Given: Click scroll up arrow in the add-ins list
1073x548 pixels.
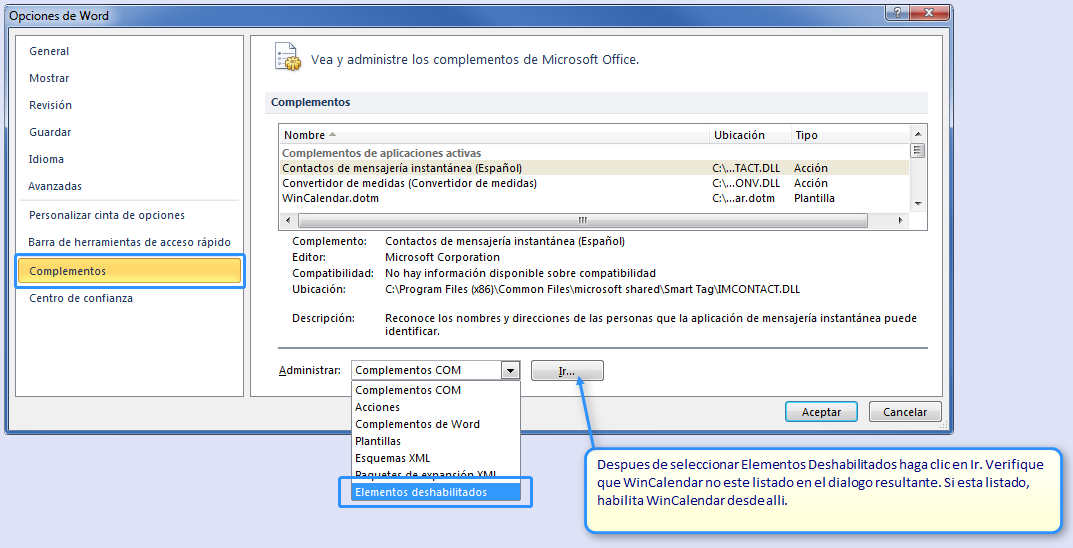Looking at the screenshot, I should (x=917, y=134).
